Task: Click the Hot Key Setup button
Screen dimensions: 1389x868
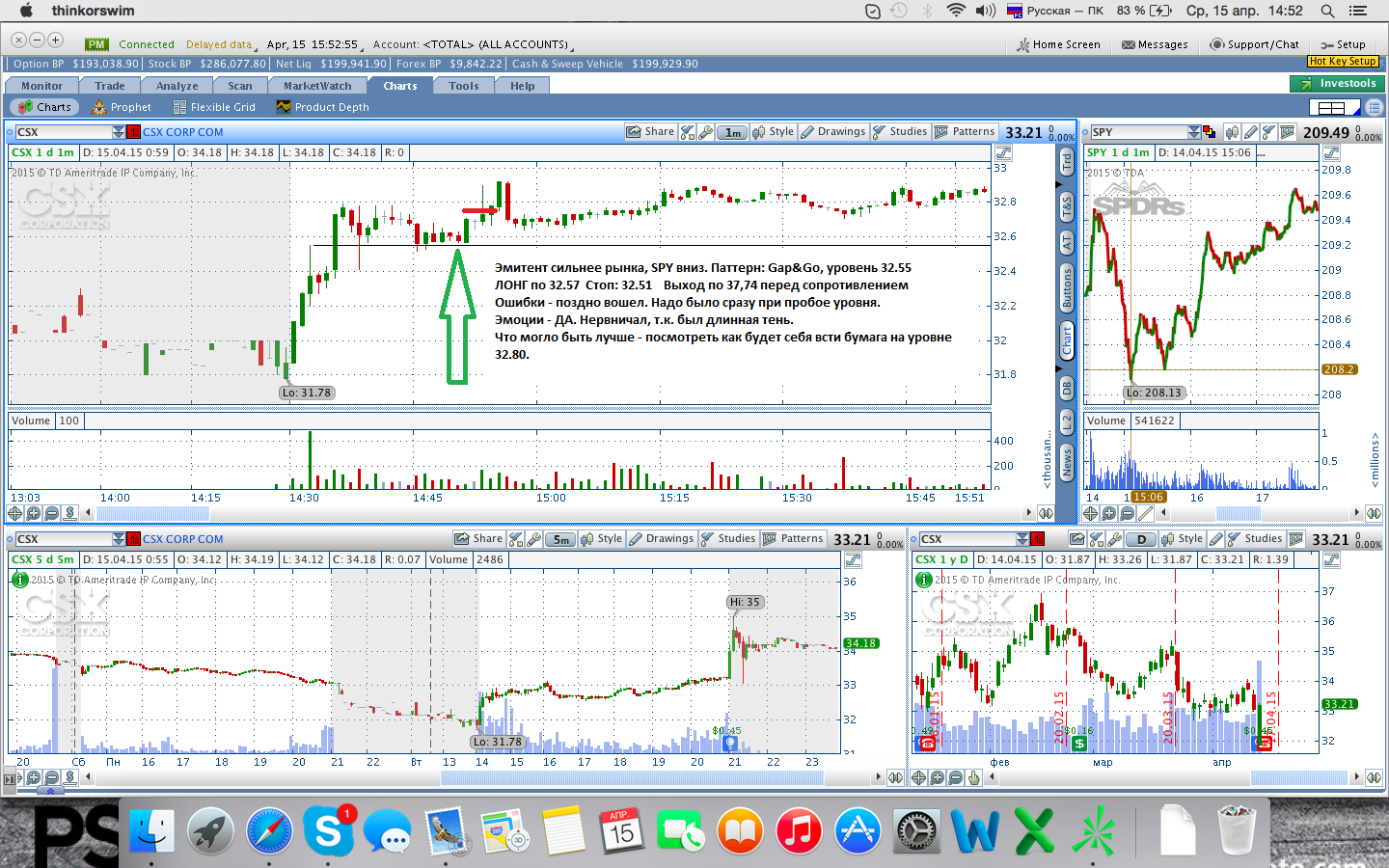Action: [x=1343, y=62]
